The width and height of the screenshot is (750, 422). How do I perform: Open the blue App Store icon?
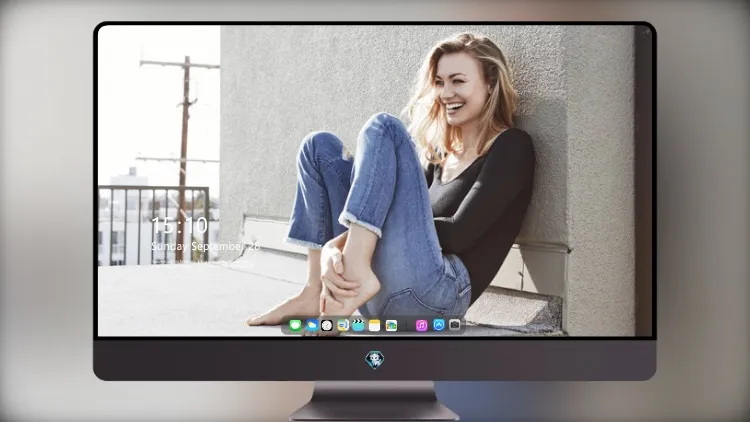tap(439, 325)
